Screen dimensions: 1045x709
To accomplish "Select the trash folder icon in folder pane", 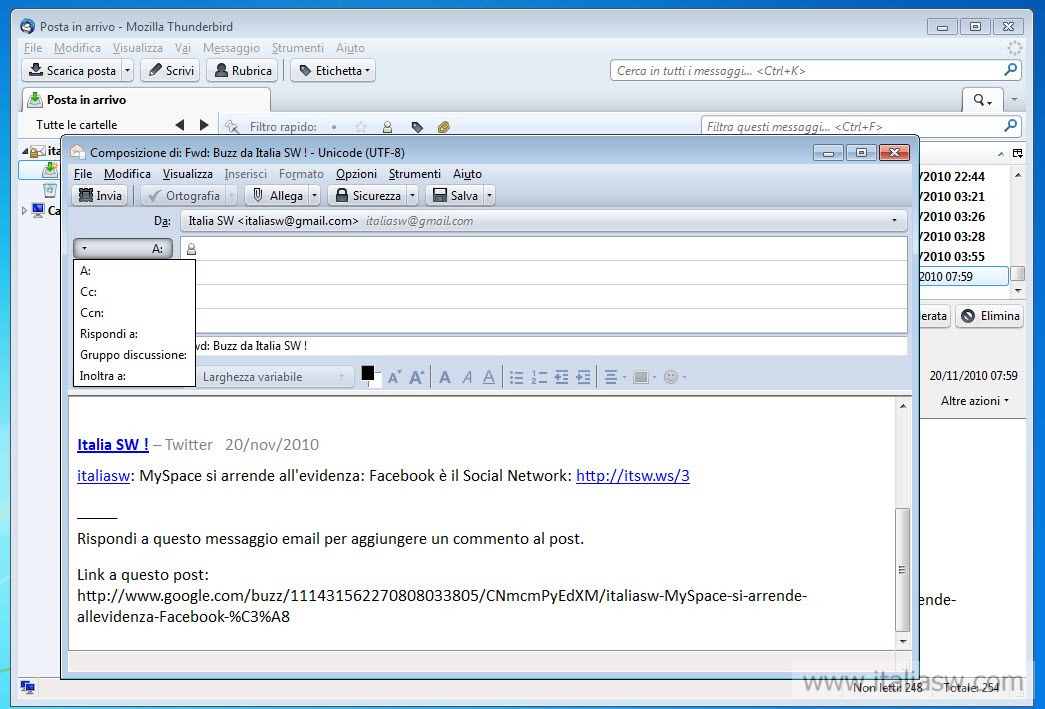I will tap(50, 191).
